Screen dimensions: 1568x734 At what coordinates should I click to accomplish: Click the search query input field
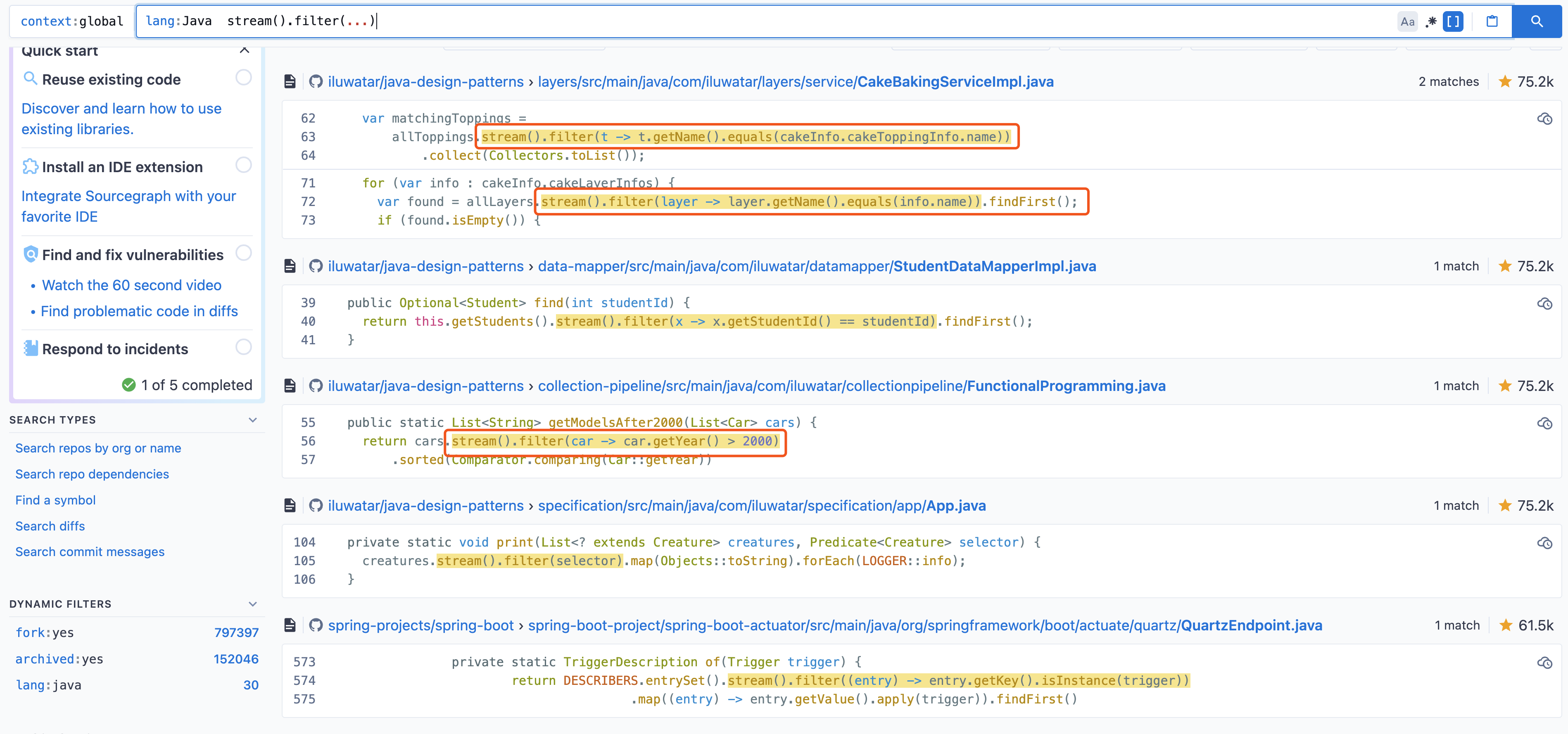tap(767, 21)
